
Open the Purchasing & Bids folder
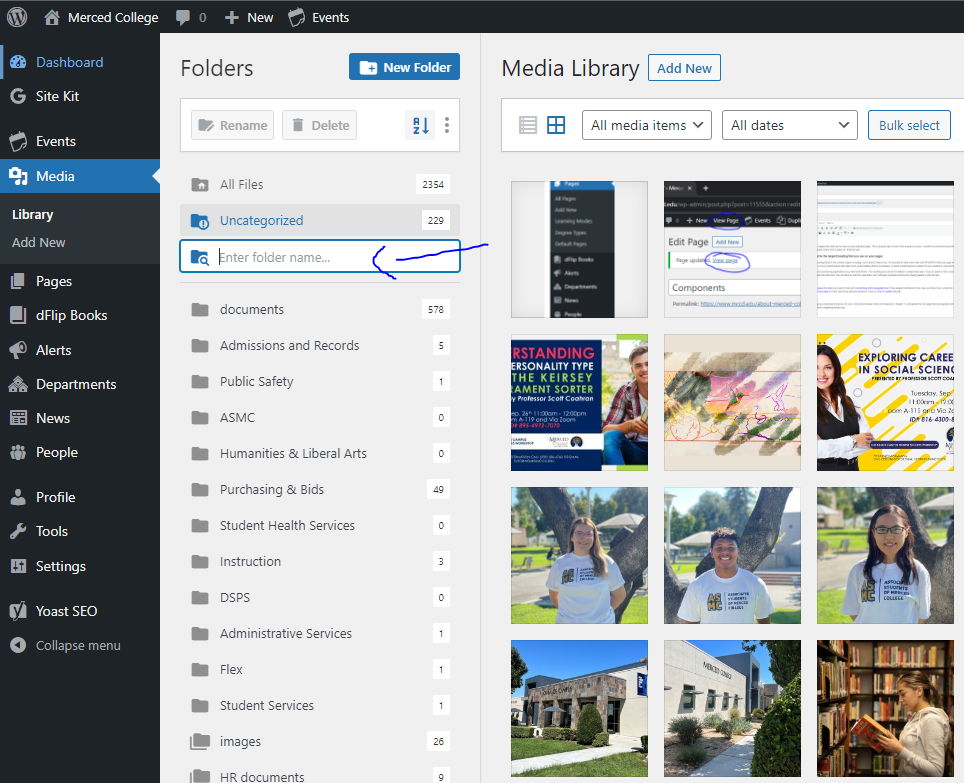coord(320,489)
